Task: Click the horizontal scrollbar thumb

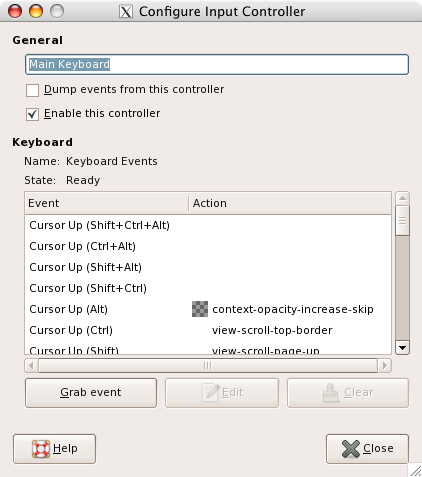Action: (208, 366)
